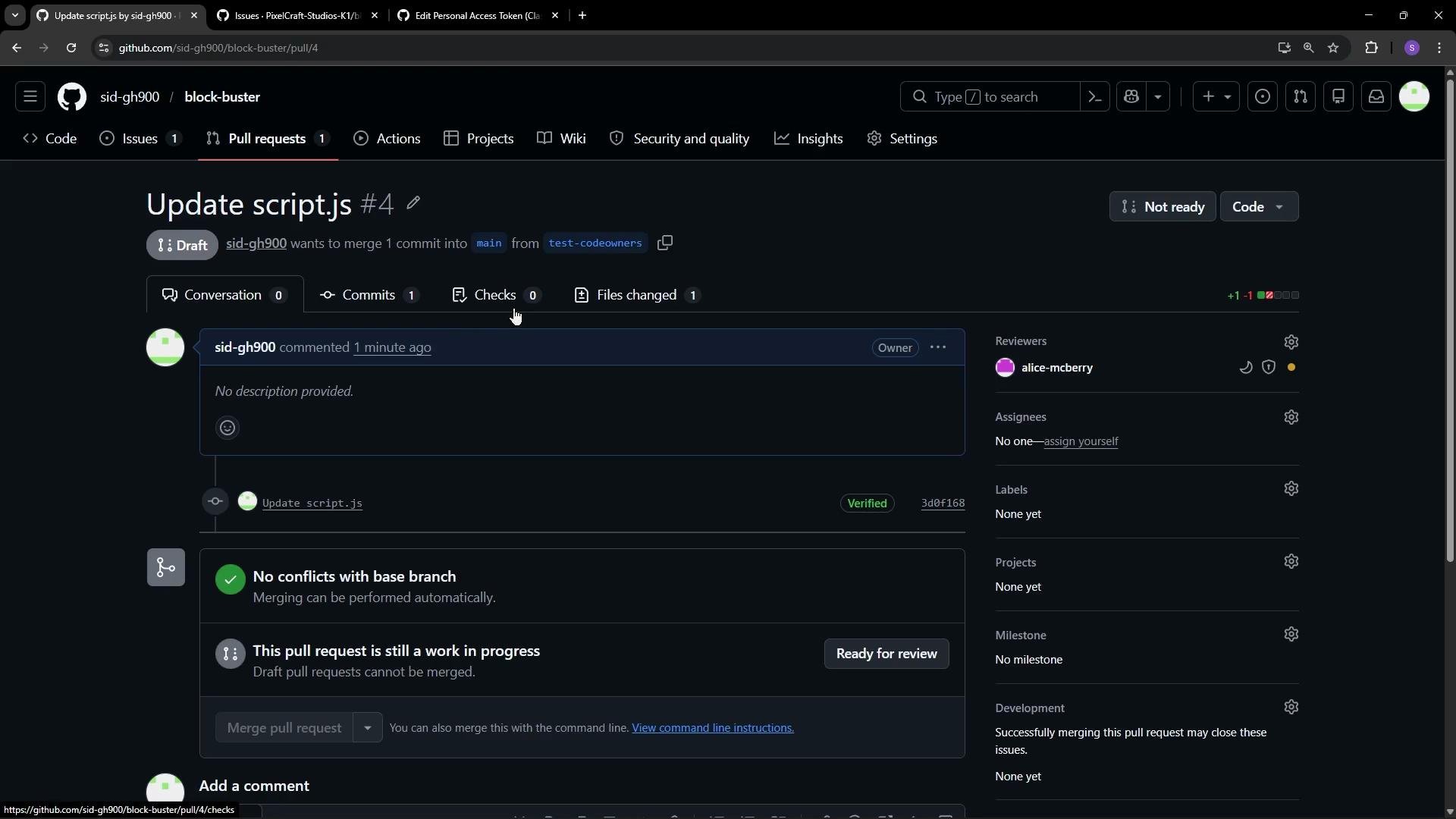This screenshot has width=1456, height=819.
Task: Open your issues icon in header
Action: pyautogui.click(x=1263, y=97)
